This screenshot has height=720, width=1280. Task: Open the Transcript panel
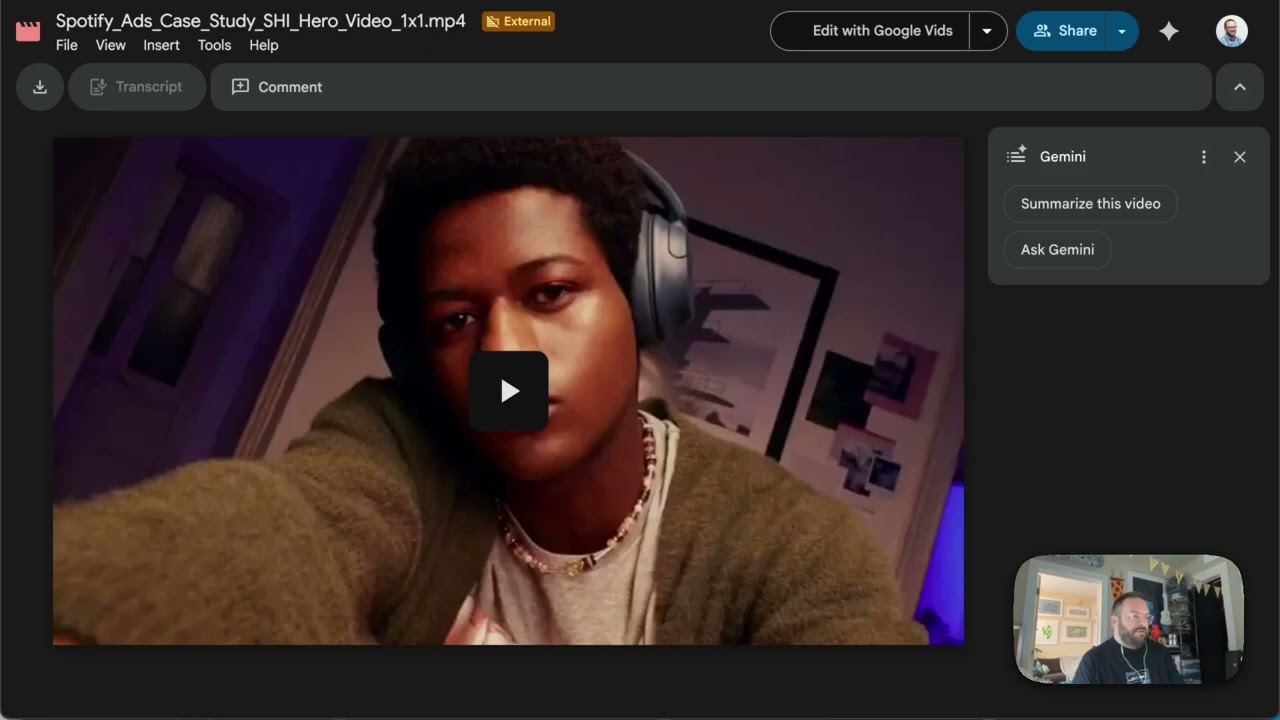[x=136, y=87]
